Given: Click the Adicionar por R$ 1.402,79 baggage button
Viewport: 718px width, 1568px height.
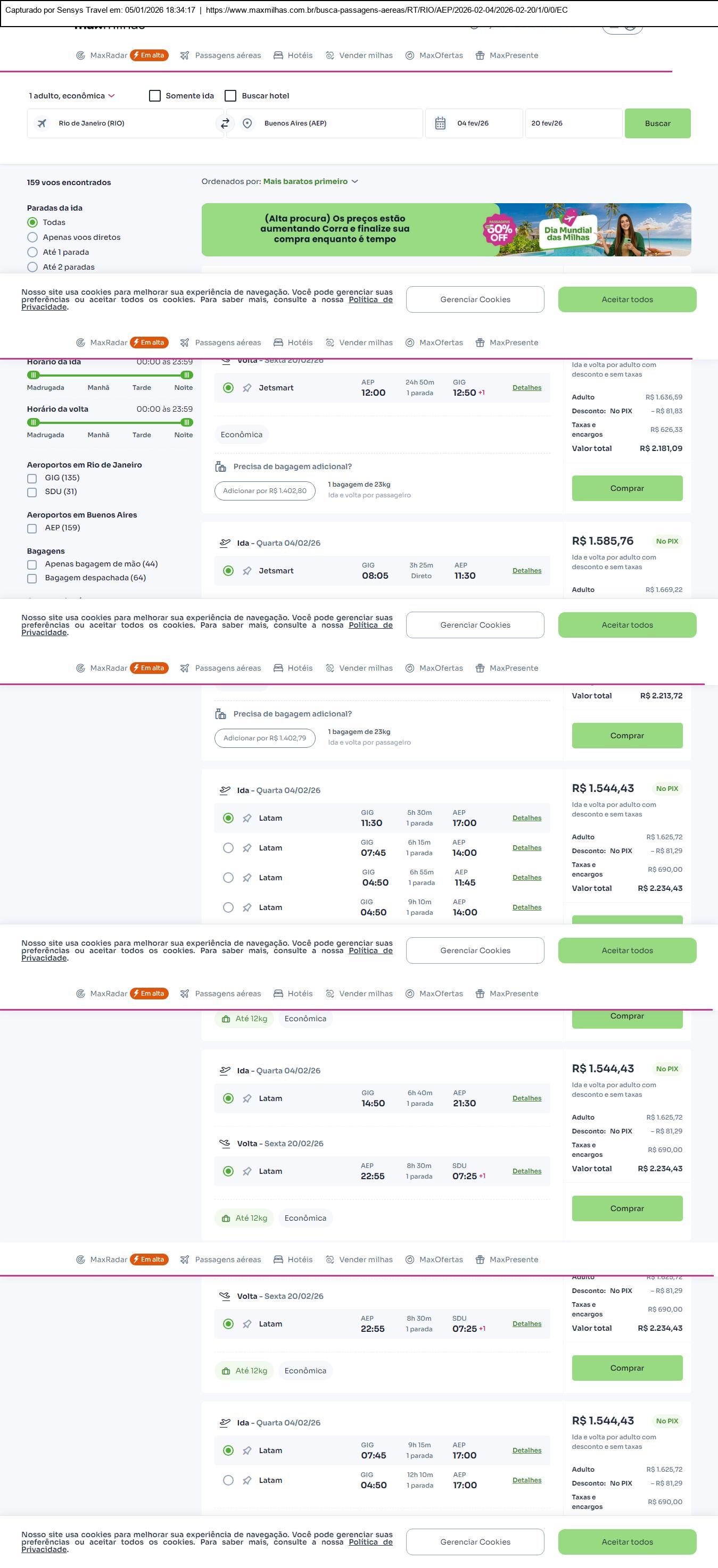Looking at the screenshot, I should (265, 738).
